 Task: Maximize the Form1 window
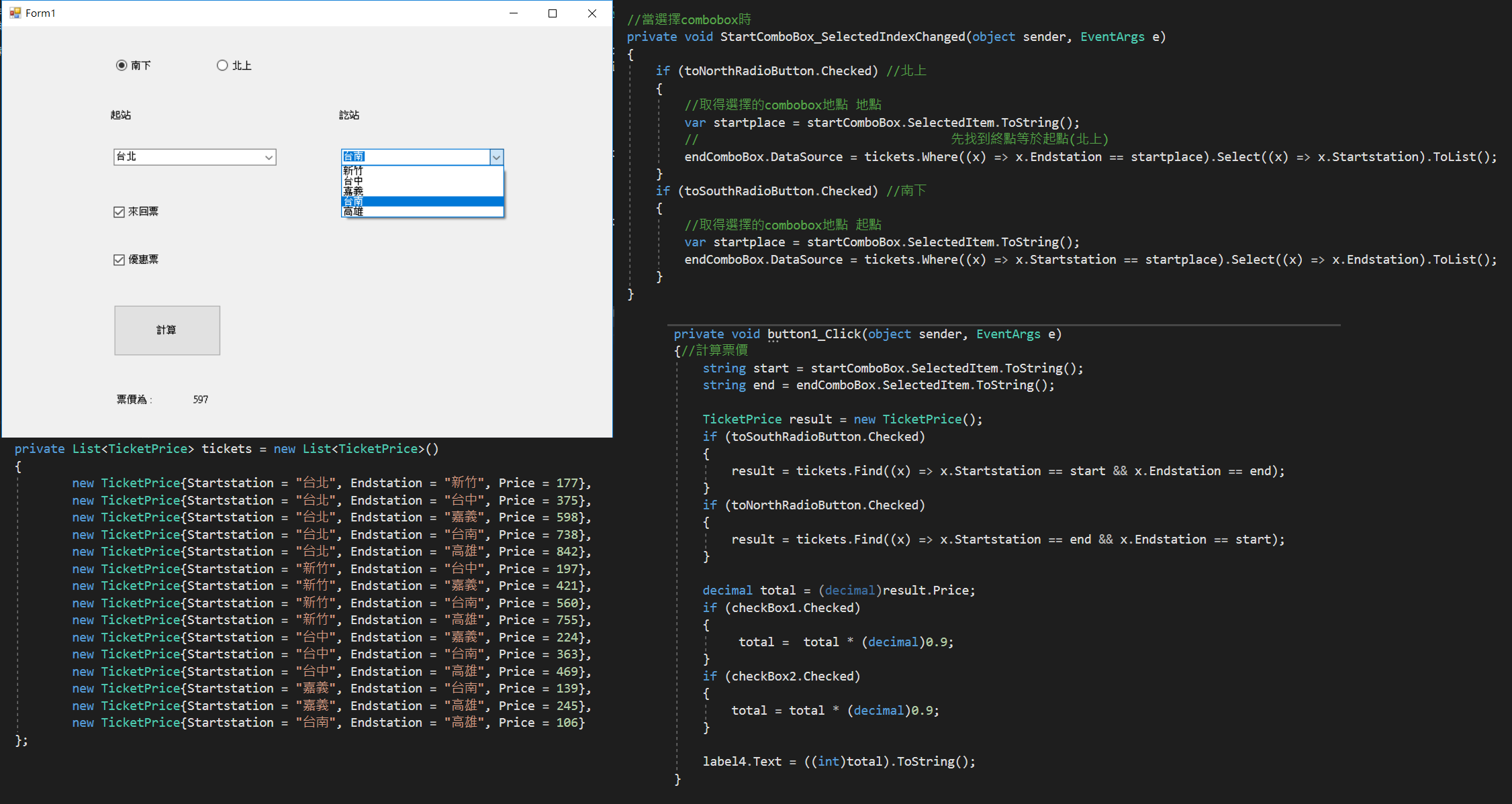[553, 13]
